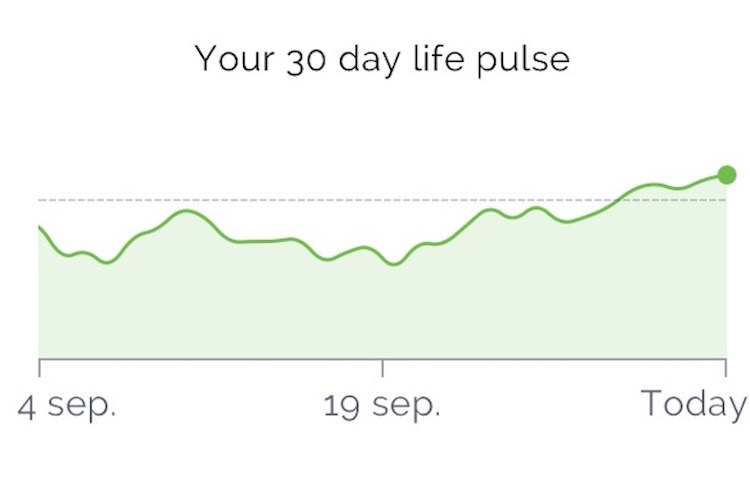
Task: Click the tick mark above "4 sep."
Action: click(x=39, y=367)
